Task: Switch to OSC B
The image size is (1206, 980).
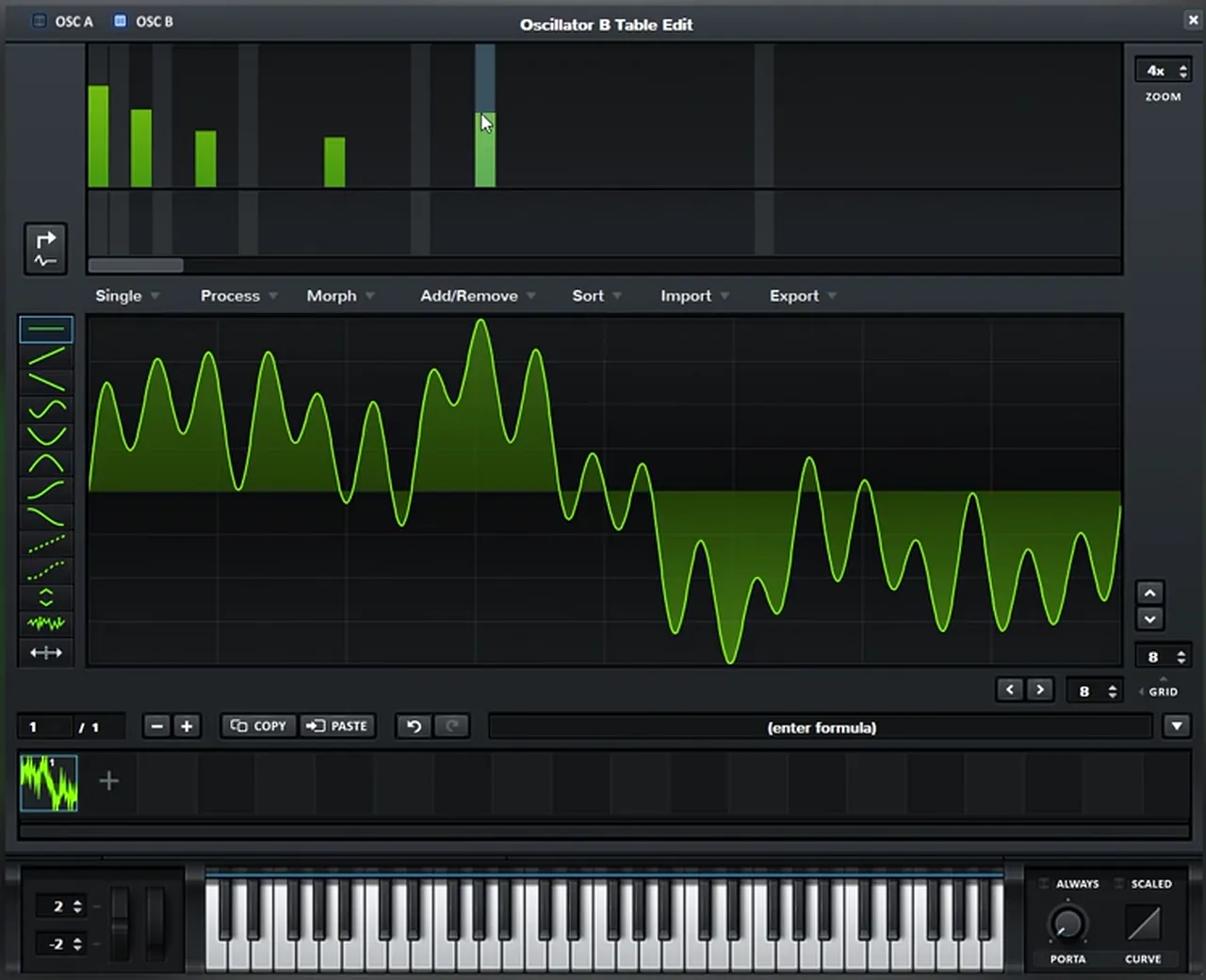Action: point(143,21)
